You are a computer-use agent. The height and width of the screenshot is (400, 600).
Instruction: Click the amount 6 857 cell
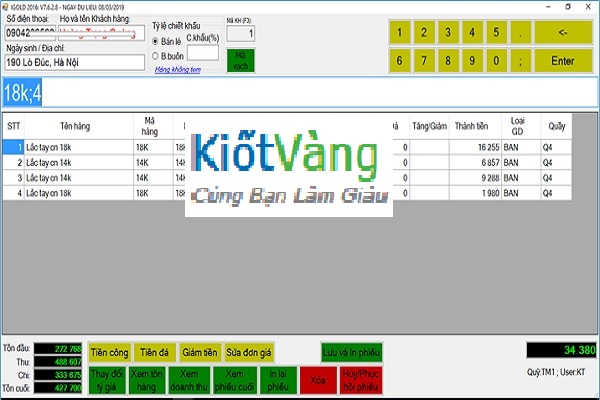pos(475,163)
